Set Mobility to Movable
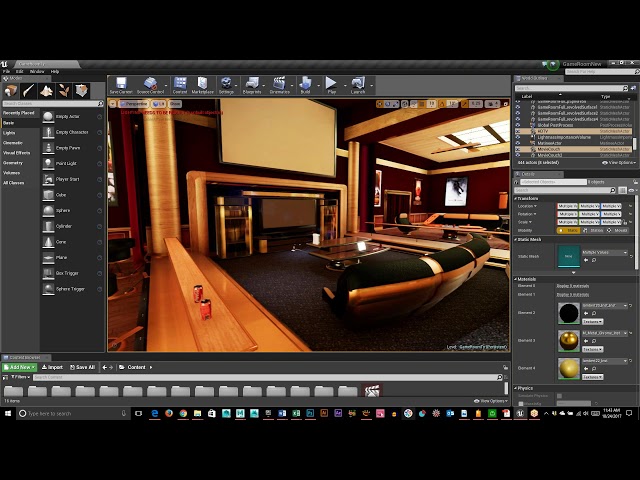 point(618,231)
